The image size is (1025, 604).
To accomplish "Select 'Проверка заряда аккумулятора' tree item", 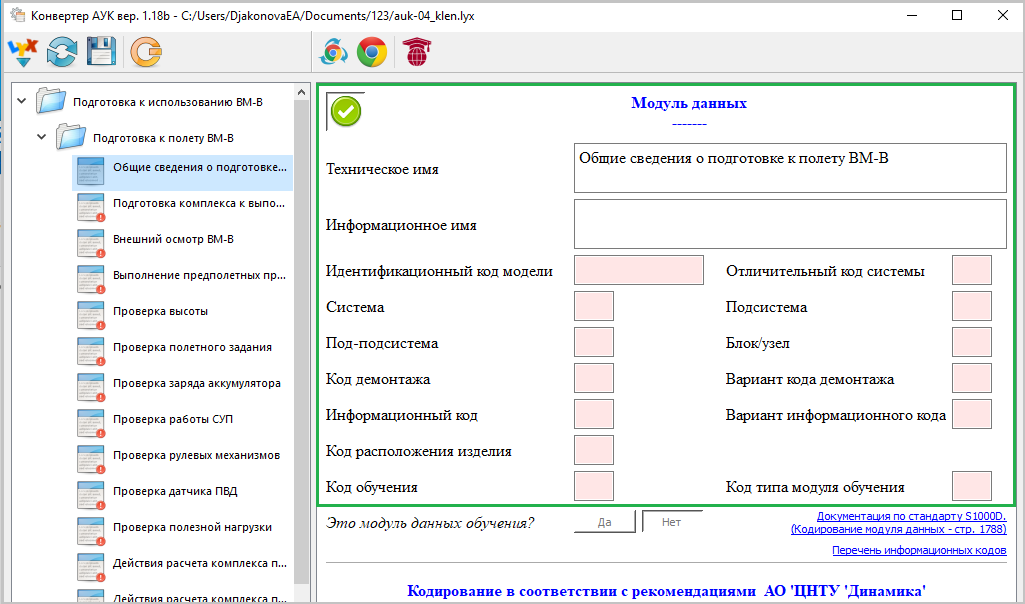I will click(x=196, y=384).
